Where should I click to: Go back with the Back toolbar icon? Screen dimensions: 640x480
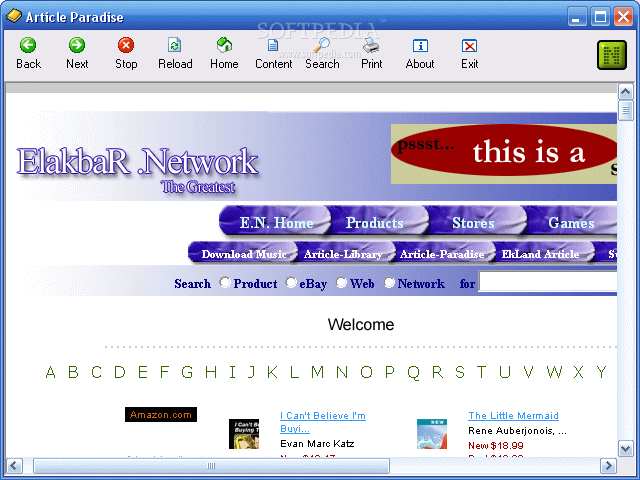28,45
